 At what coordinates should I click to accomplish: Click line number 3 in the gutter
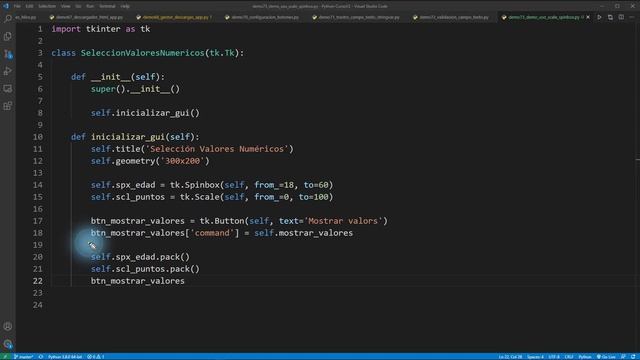(x=40, y=53)
